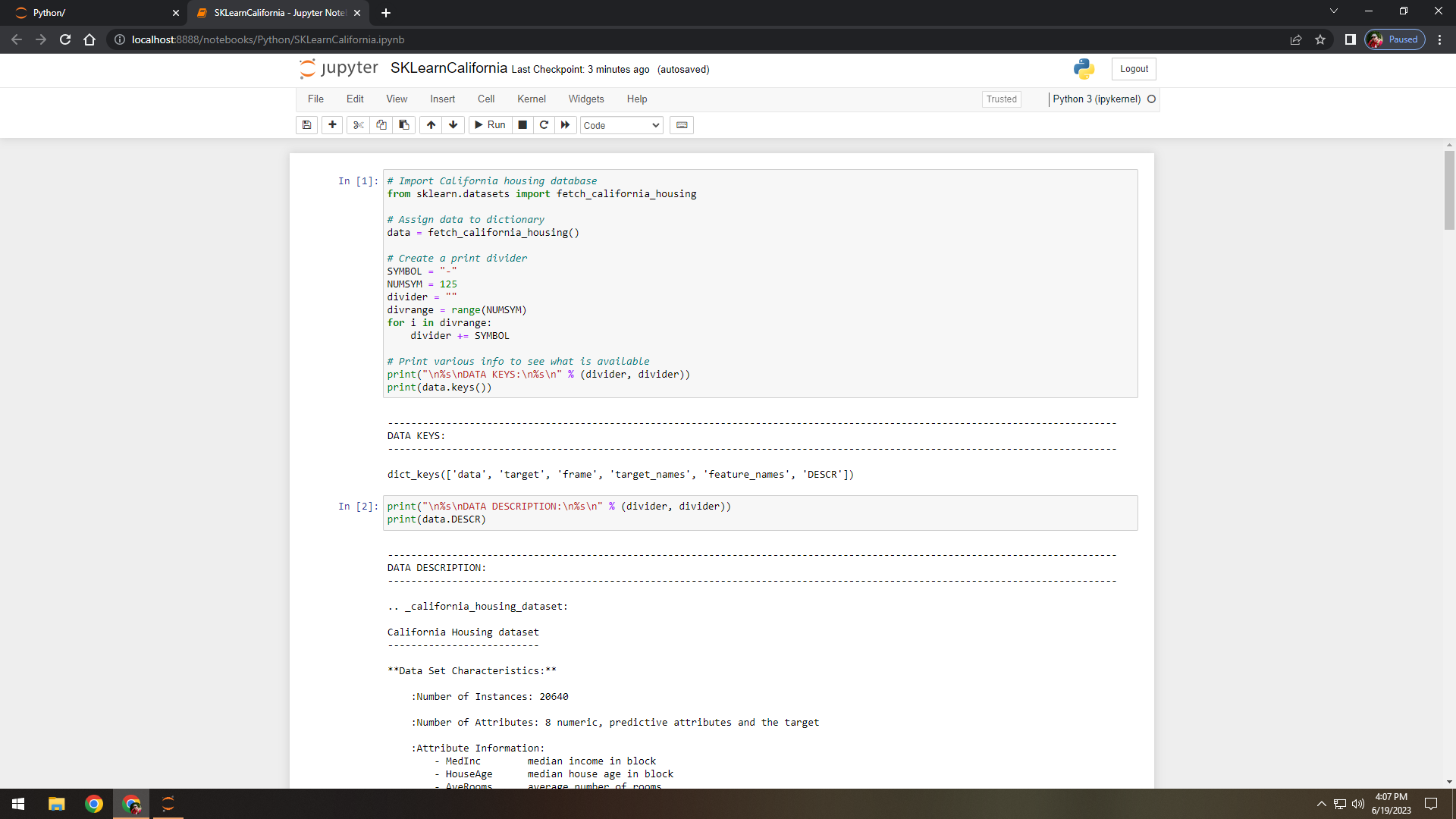1456x819 pixels.
Task: Insert cell below with plus icon
Action: click(x=332, y=125)
